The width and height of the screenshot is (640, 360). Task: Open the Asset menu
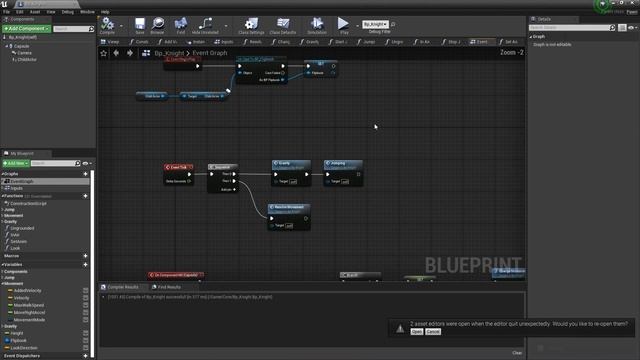pyautogui.click(x=35, y=12)
